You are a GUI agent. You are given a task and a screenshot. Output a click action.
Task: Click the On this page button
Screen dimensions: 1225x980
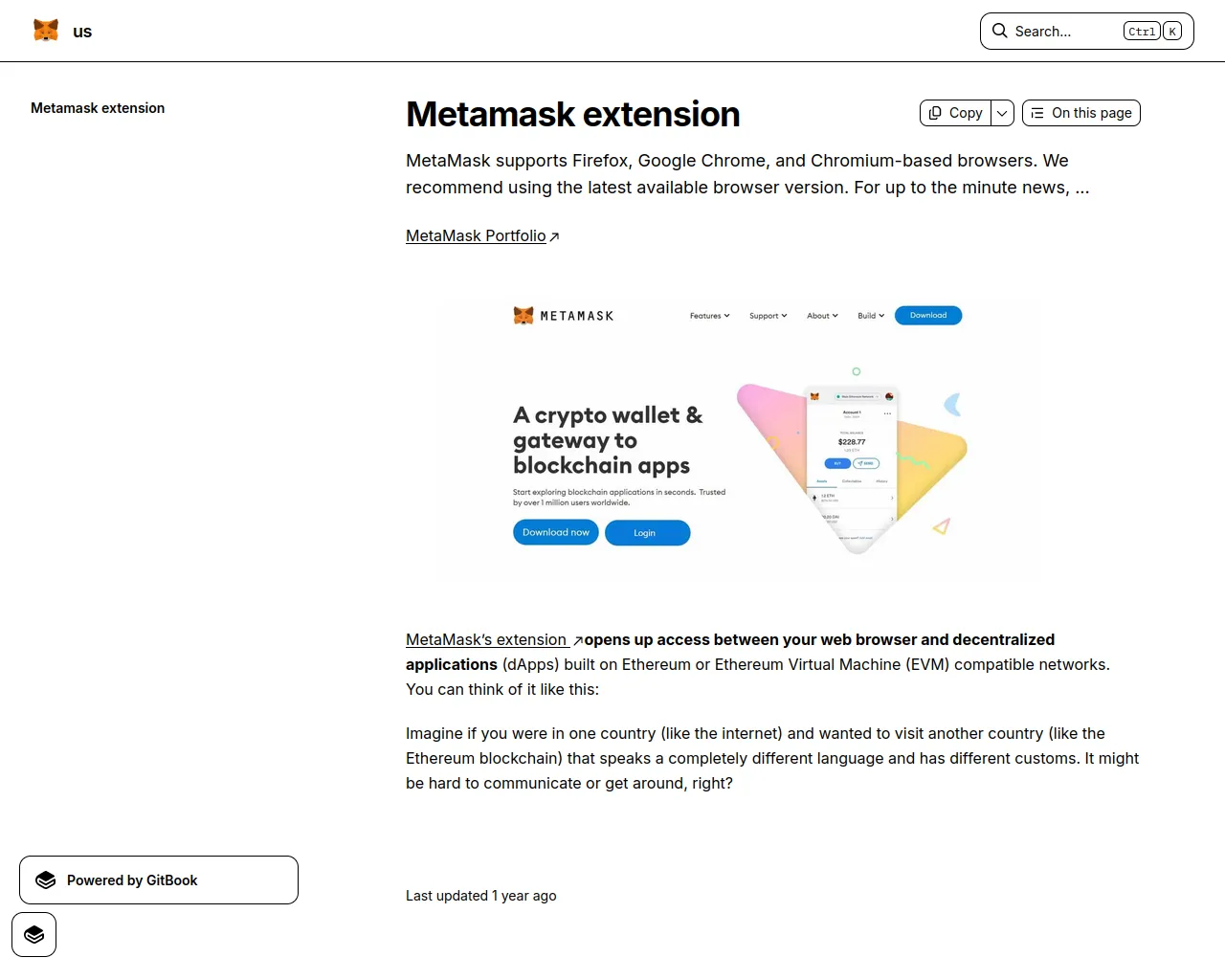click(1081, 113)
